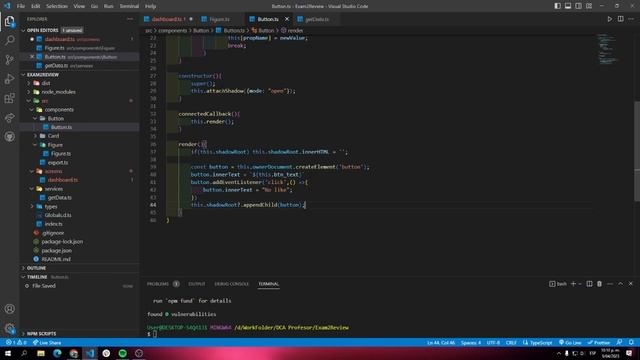
Task: Split the editor to the right
Action: click(620, 19)
